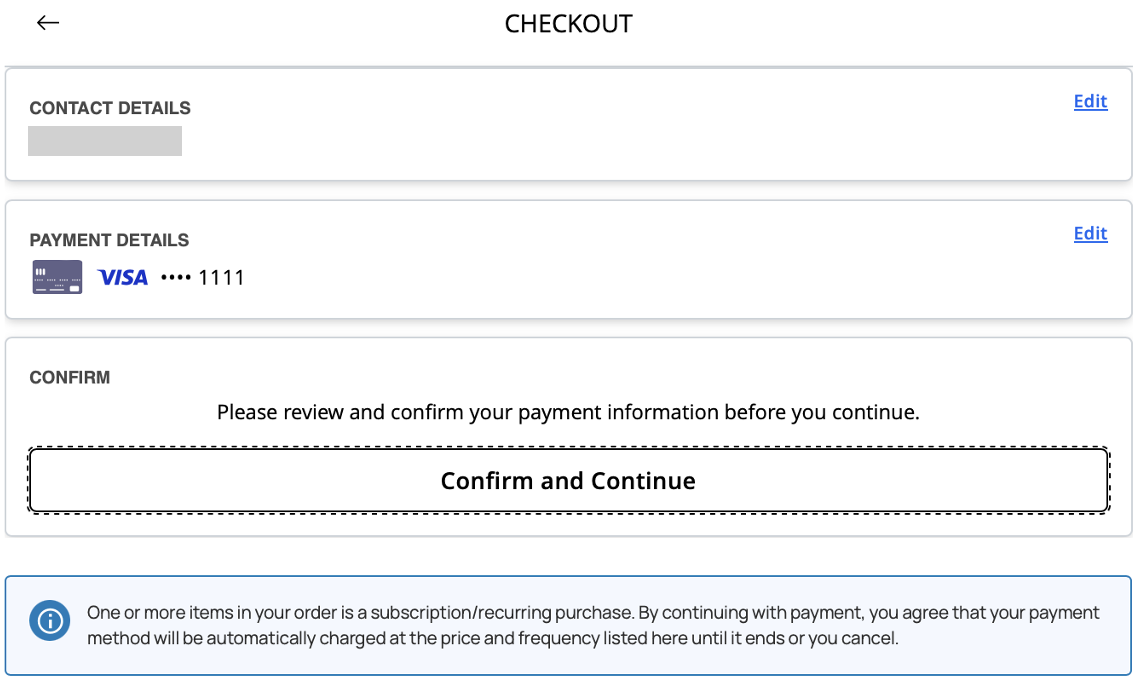1138x682 pixels.
Task: Click the CHECKOUT page title
Action: 568,24
